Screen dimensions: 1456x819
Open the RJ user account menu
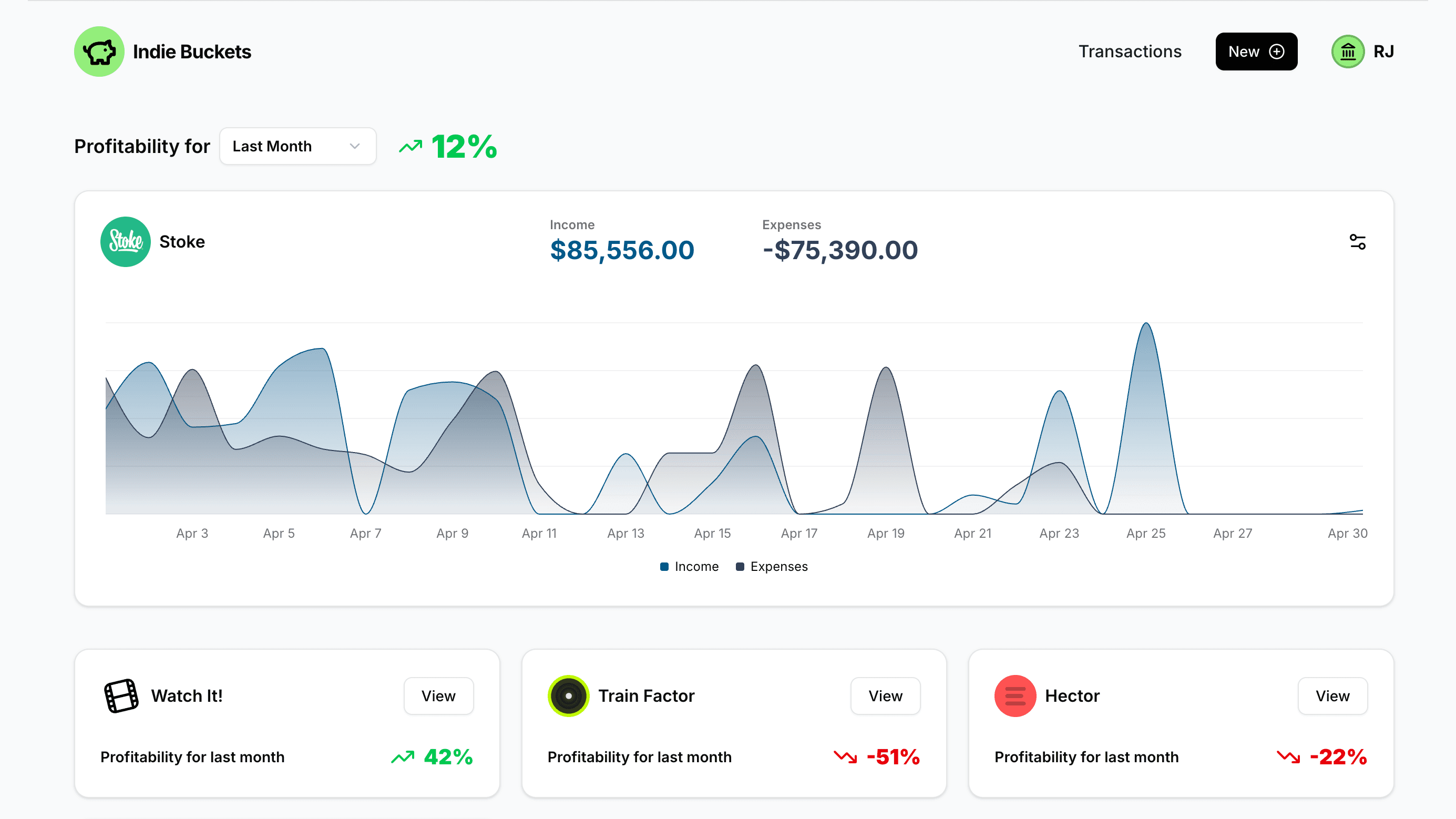[1383, 52]
